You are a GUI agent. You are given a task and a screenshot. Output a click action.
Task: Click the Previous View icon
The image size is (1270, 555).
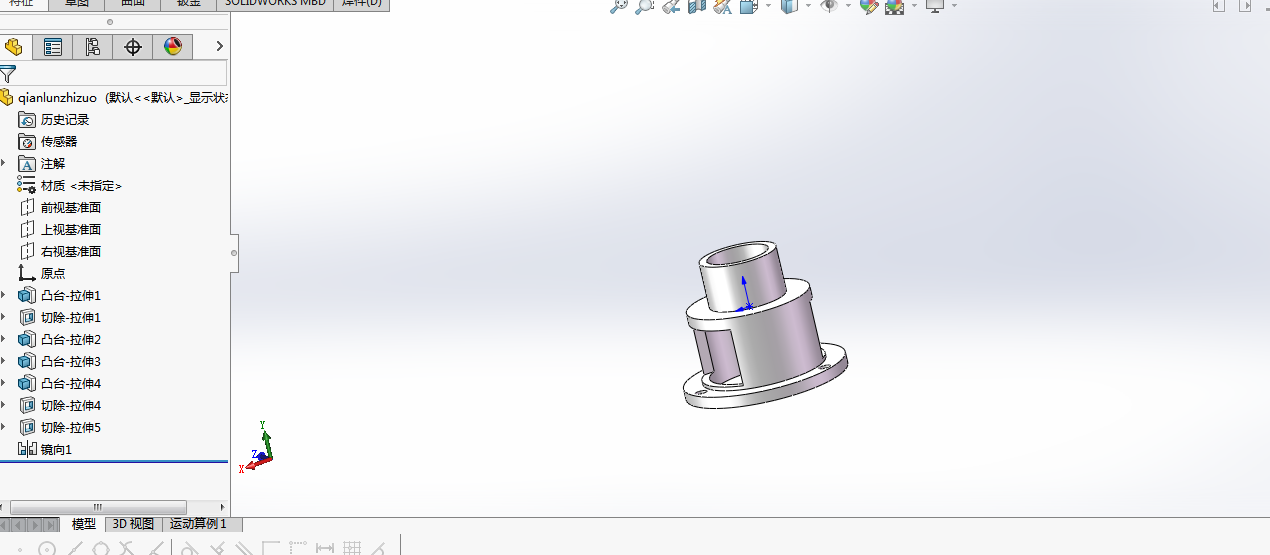(671, 6)
